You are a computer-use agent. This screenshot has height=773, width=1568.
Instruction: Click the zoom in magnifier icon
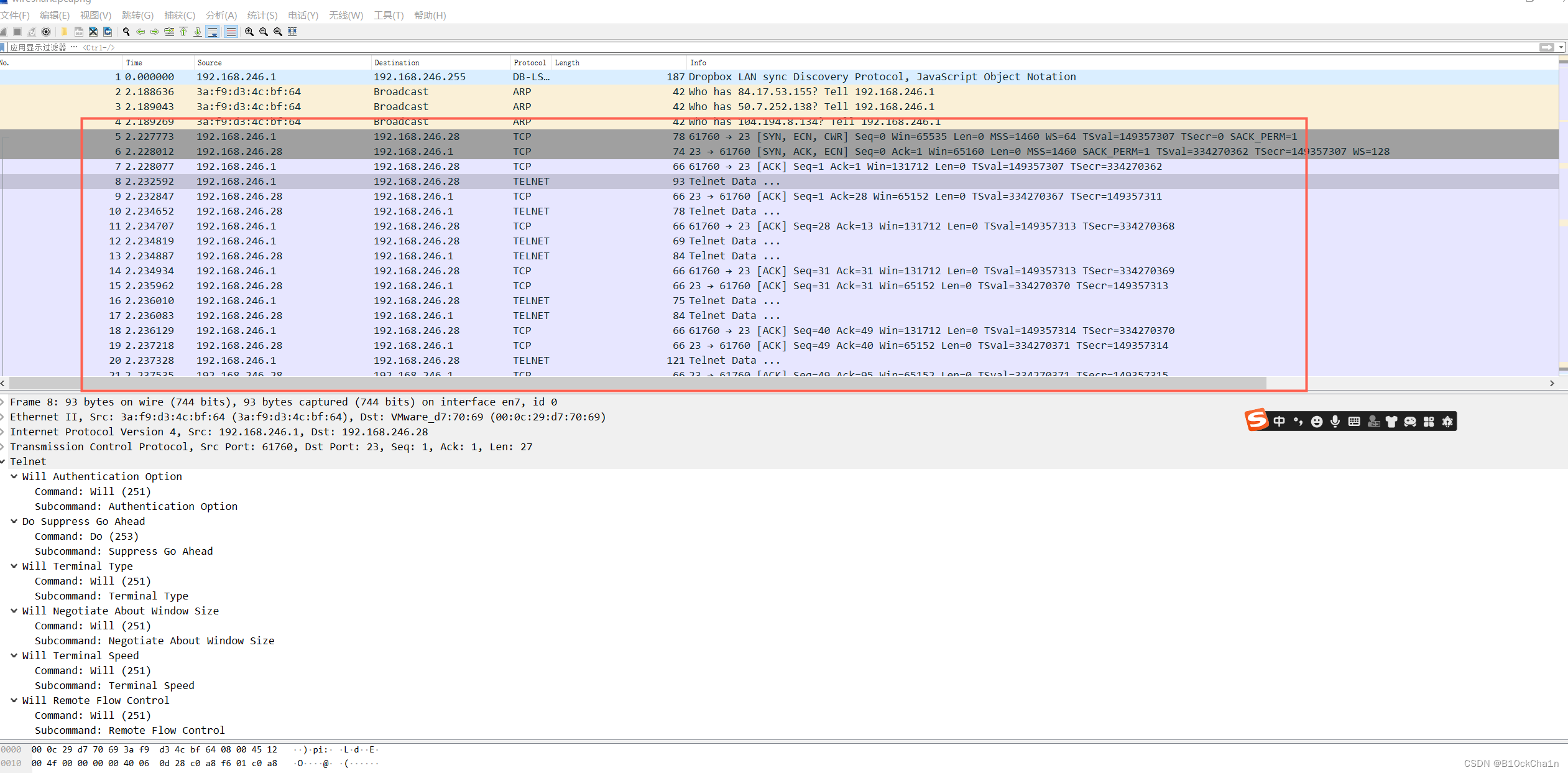point(249,32)
